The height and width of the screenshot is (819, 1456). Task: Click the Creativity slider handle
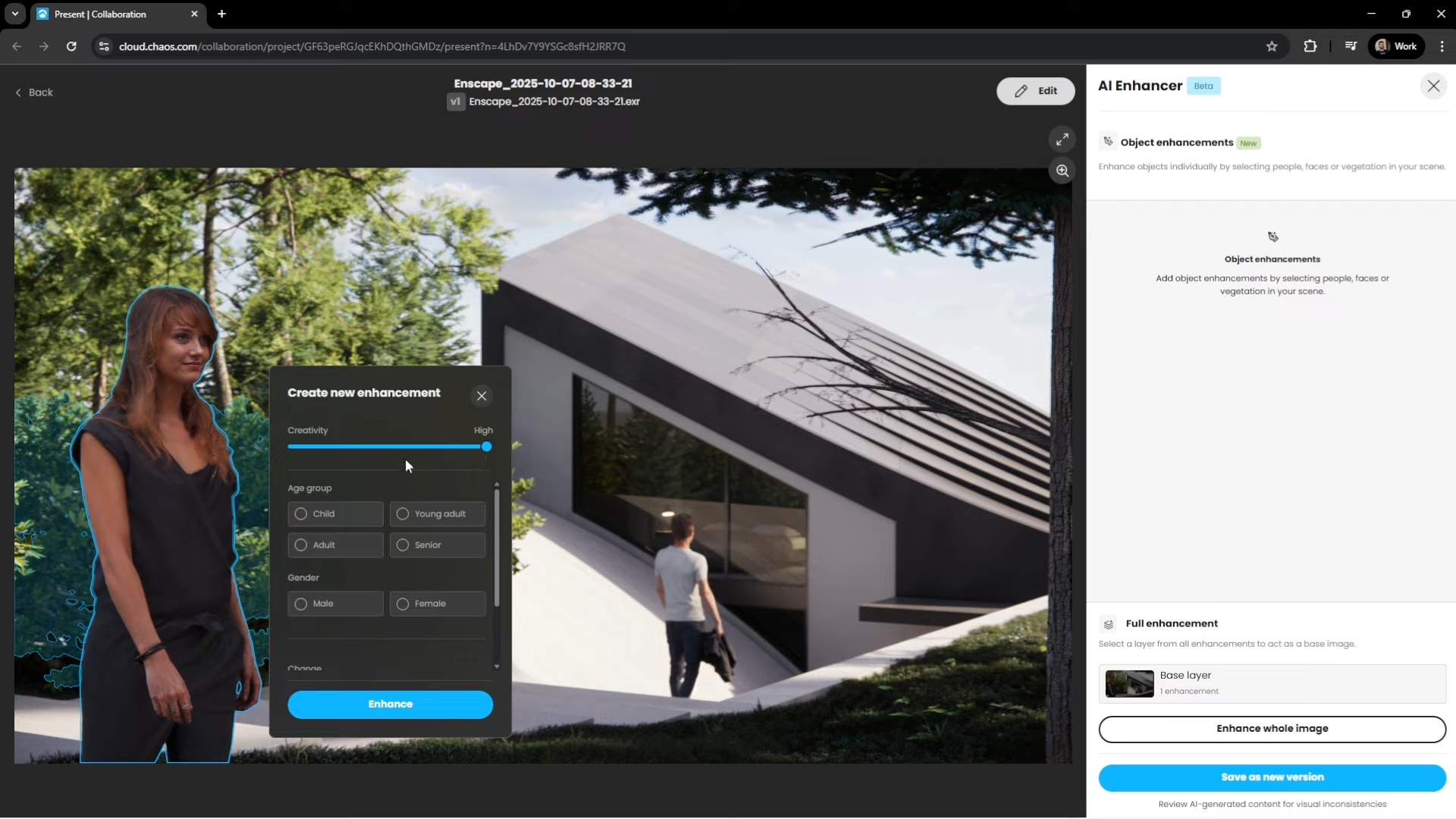tap(487, 447)
